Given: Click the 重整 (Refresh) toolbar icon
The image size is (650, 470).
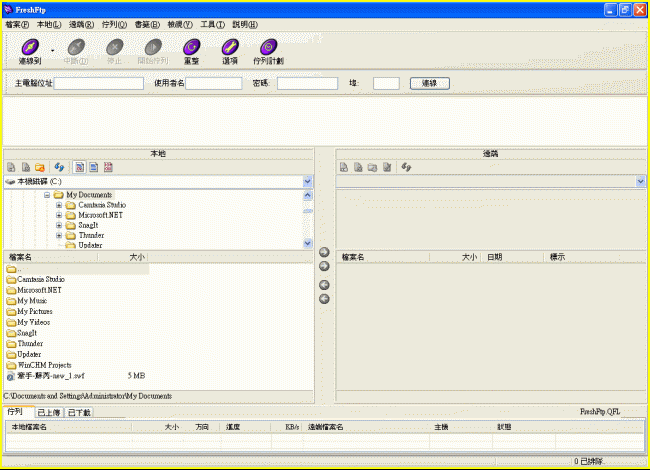Looking at the screenshot, I should click(191, 47).
